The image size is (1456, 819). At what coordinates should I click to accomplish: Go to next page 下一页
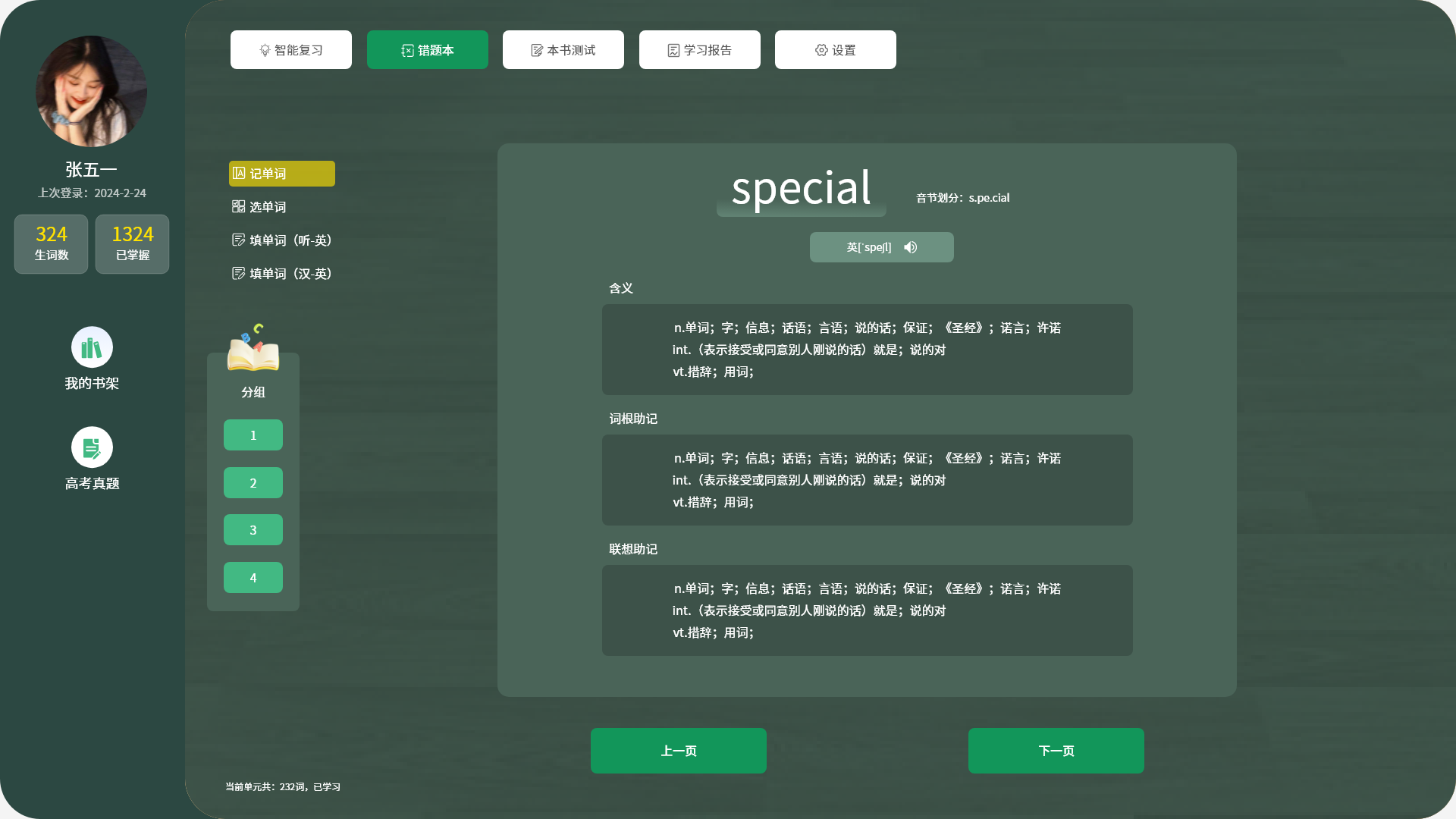coord(1056,751)
